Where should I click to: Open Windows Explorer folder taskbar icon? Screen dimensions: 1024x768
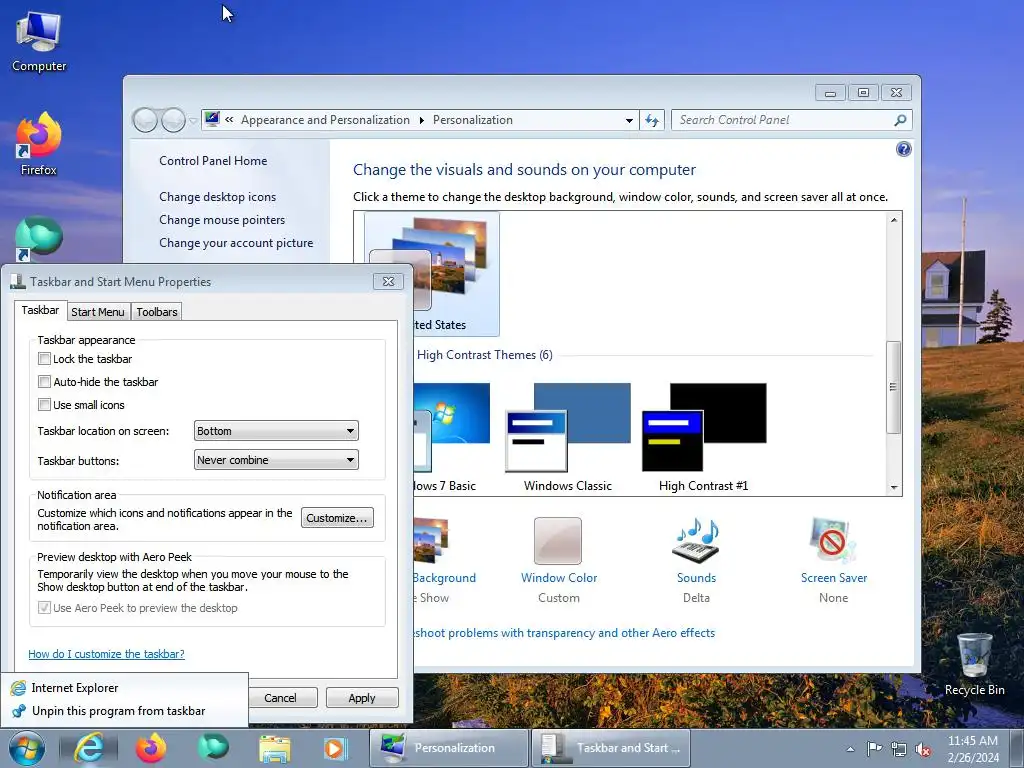pos(275,748)
